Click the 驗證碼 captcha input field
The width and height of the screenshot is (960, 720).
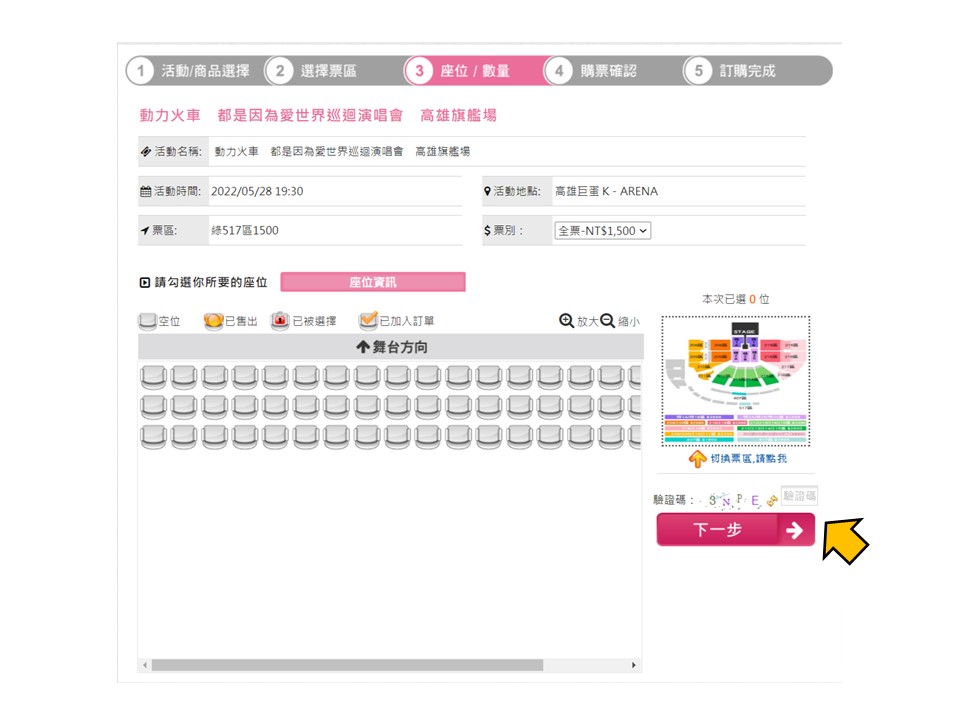799,495
